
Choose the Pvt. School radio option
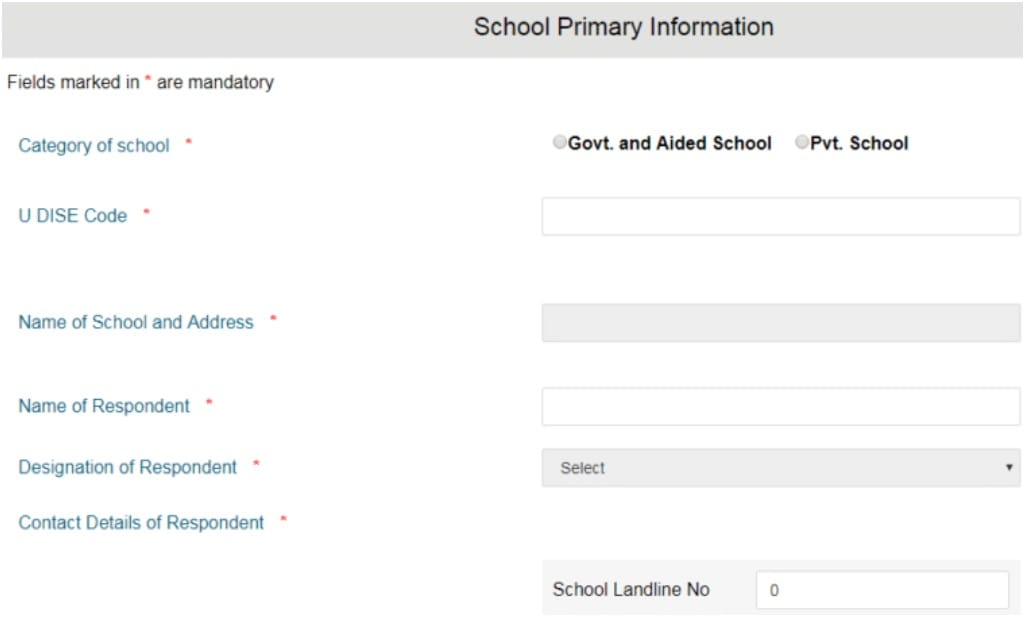[801, 143]
